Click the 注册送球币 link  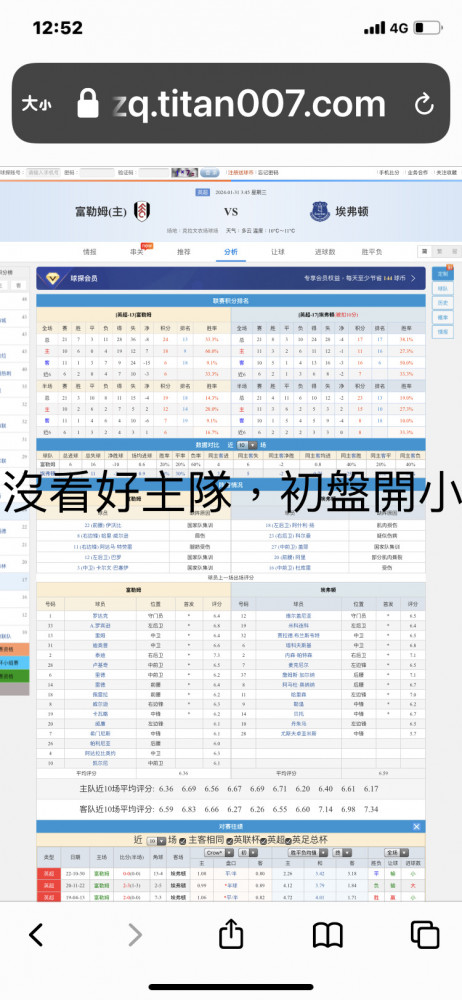(x=240, y=173)
